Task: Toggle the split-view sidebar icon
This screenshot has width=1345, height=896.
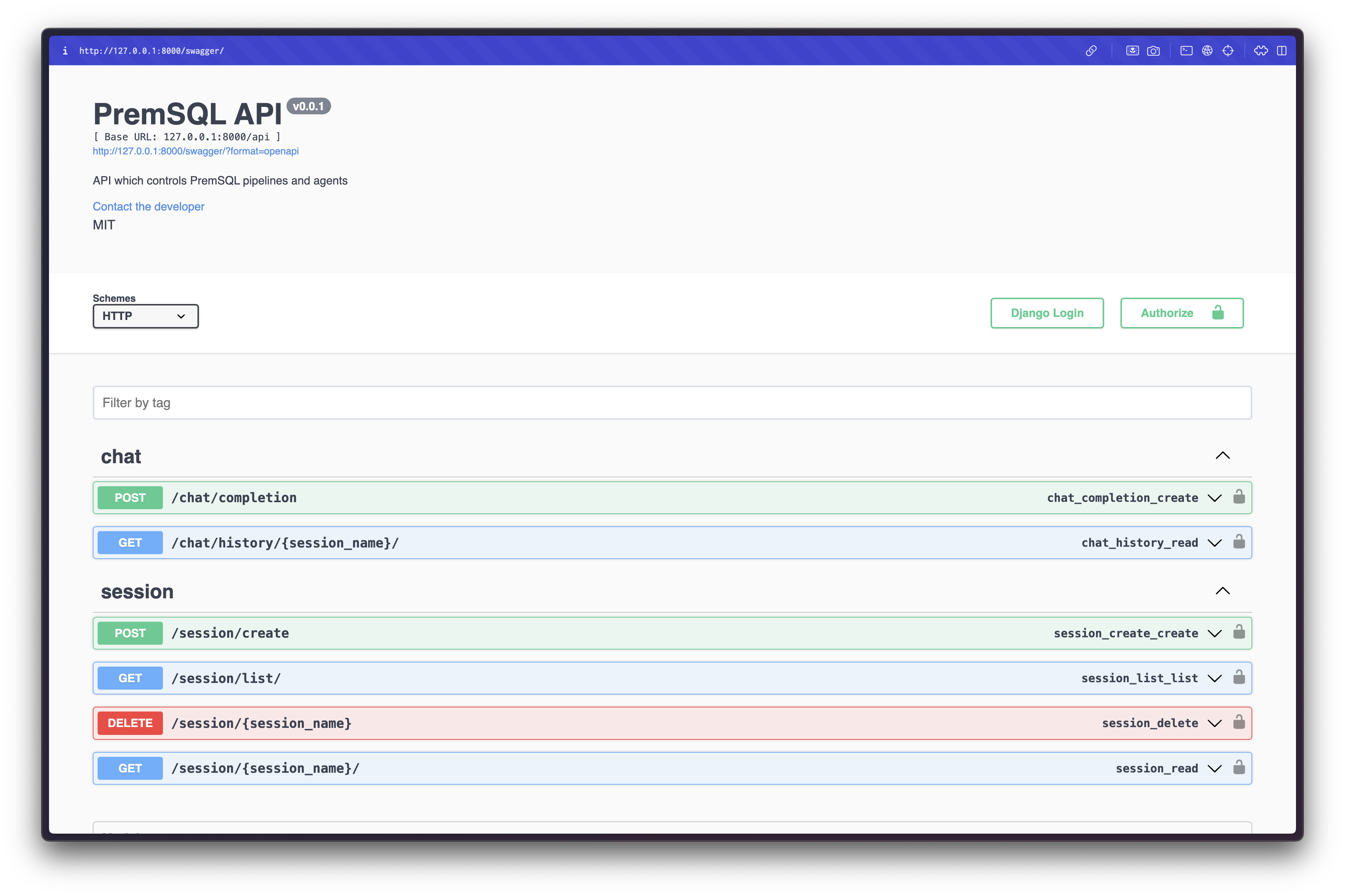Action: (1282, 51)
